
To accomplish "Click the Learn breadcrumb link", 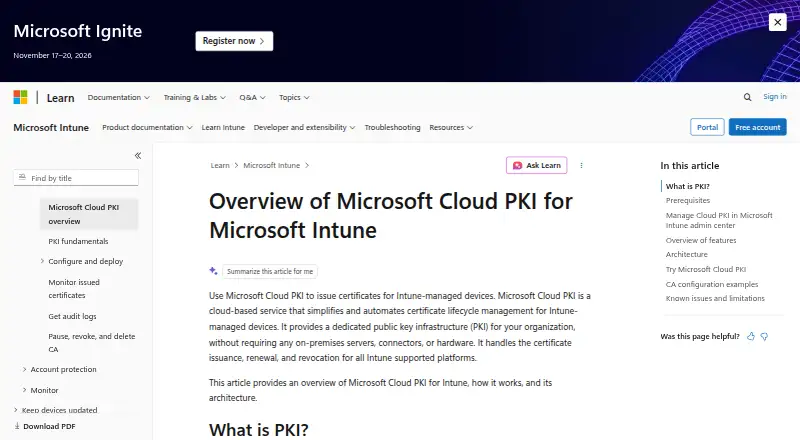I will pos(220,165).
